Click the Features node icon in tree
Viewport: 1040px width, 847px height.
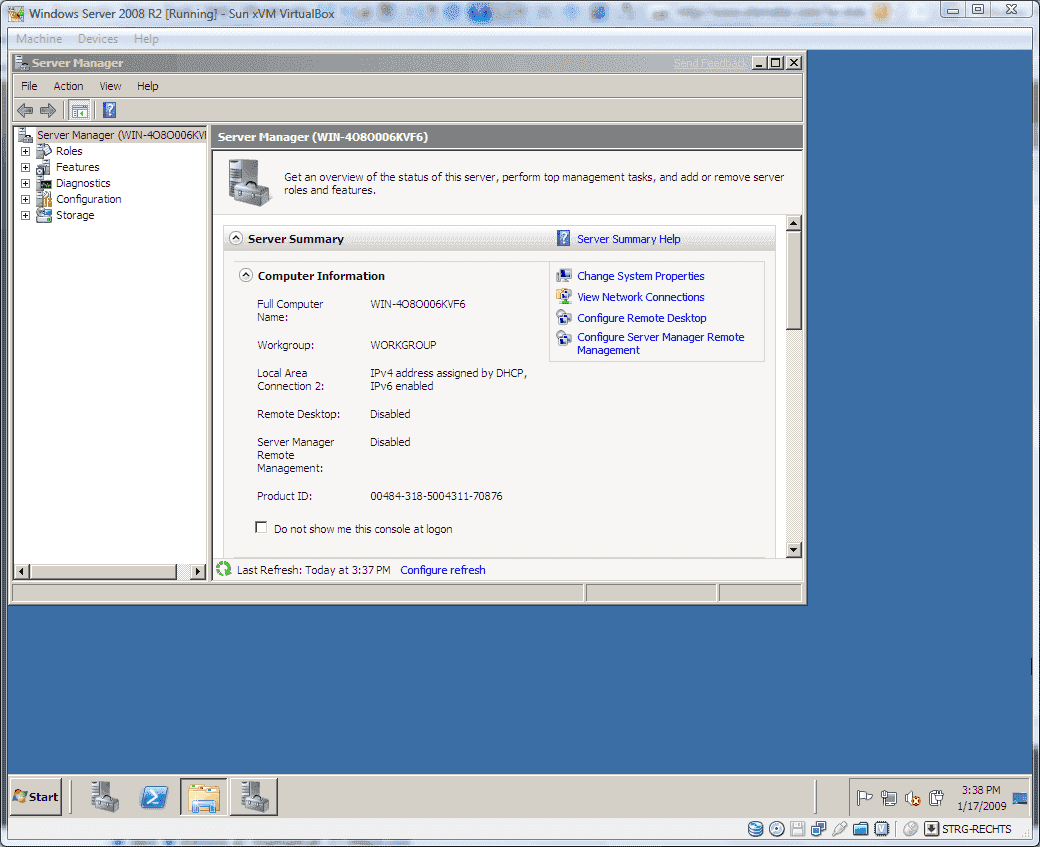[x=44, y=167]
